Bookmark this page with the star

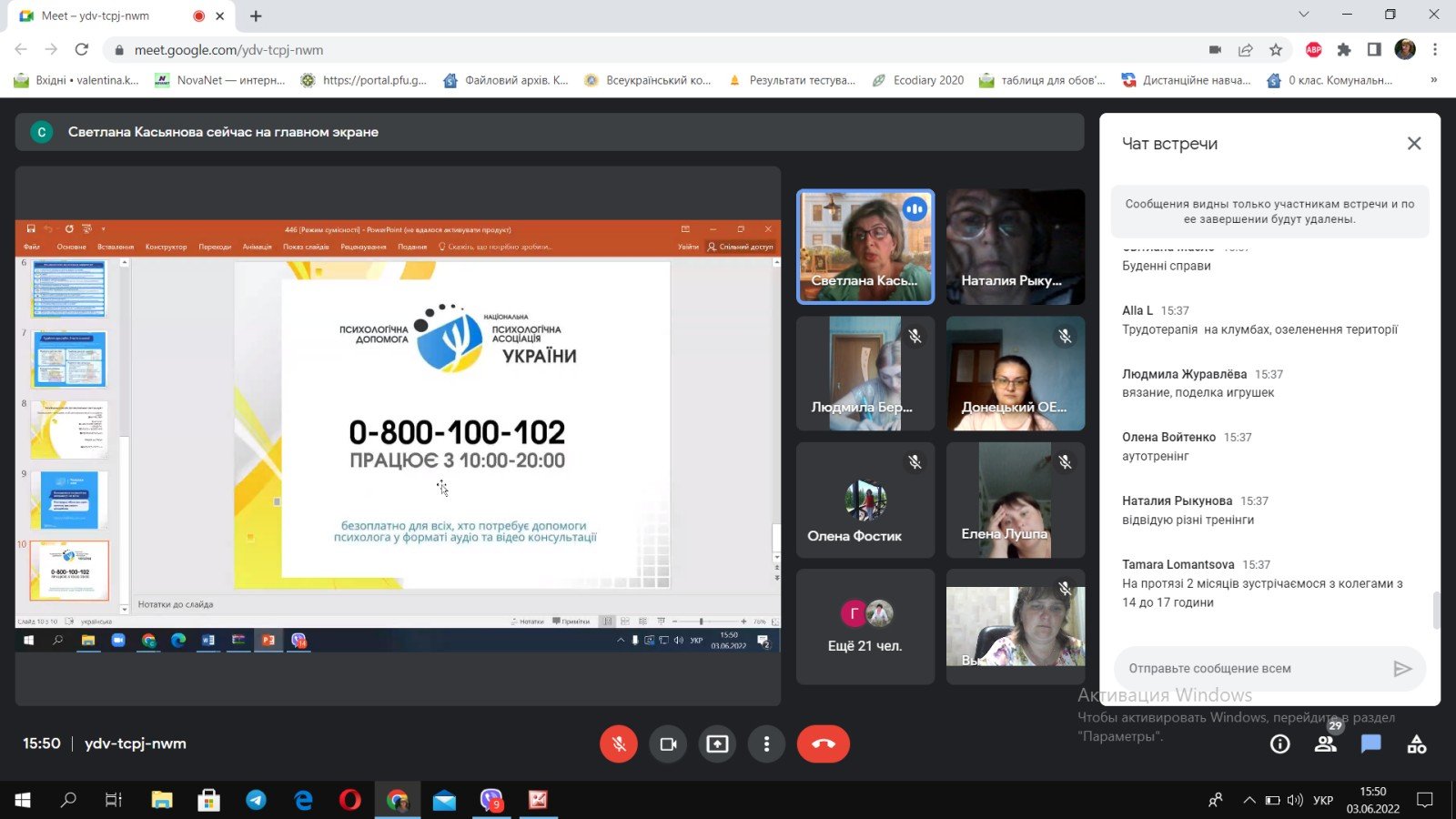click(1276, 50)
